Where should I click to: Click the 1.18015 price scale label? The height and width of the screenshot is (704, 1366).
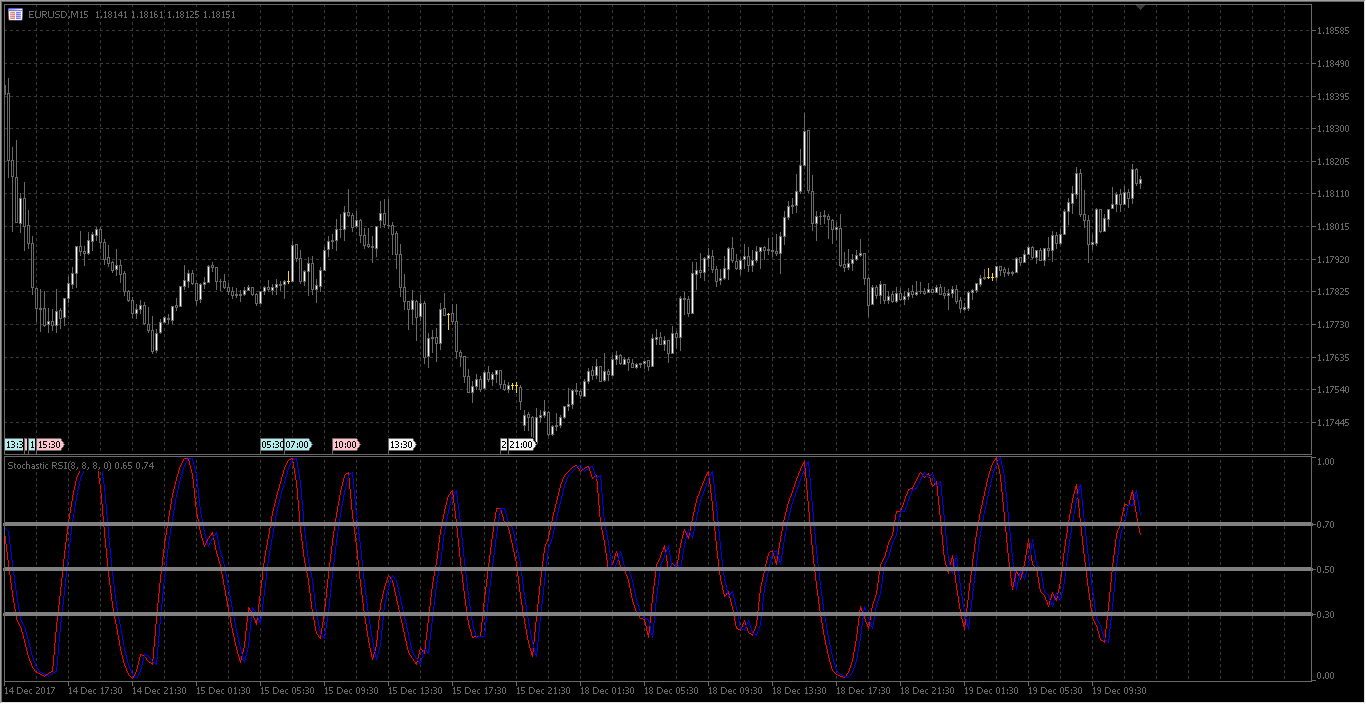point(1334,227)
